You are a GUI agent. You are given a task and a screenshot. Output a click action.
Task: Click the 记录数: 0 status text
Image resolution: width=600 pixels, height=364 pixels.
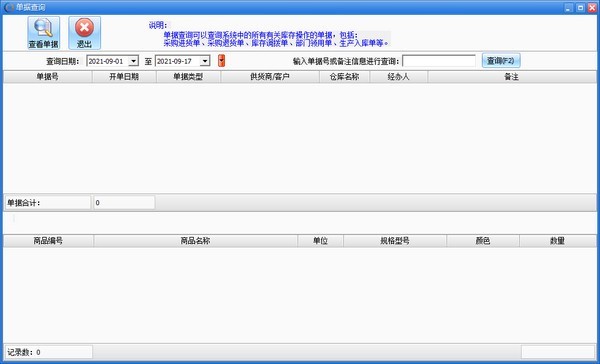[x=24, y=352]
